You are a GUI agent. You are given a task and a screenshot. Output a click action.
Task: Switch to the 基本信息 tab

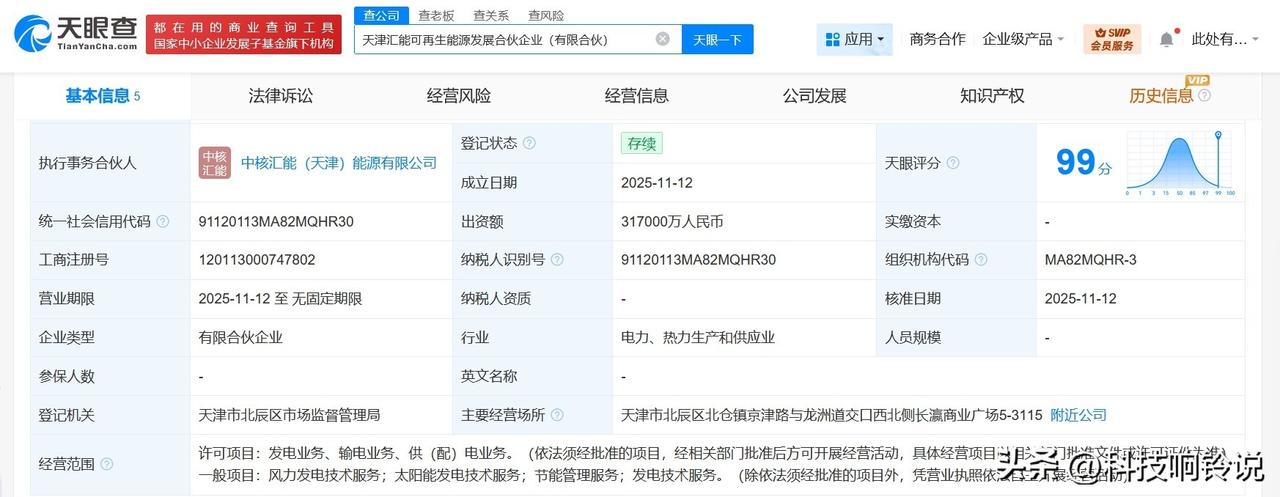[103, 96]
